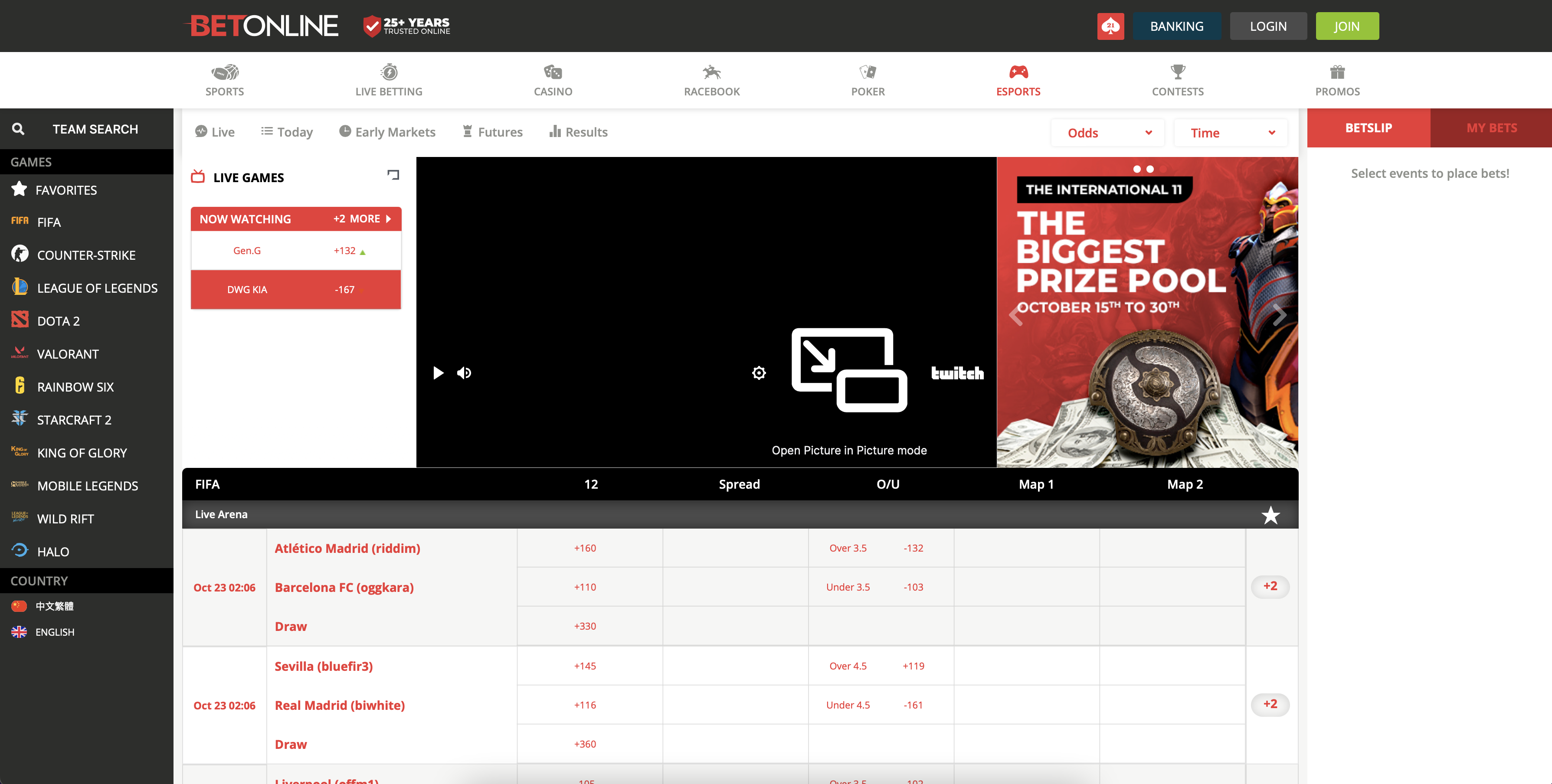1552x784 pixels.
Task: Open The International 11 promo banner
Action: pos(1147,312)
